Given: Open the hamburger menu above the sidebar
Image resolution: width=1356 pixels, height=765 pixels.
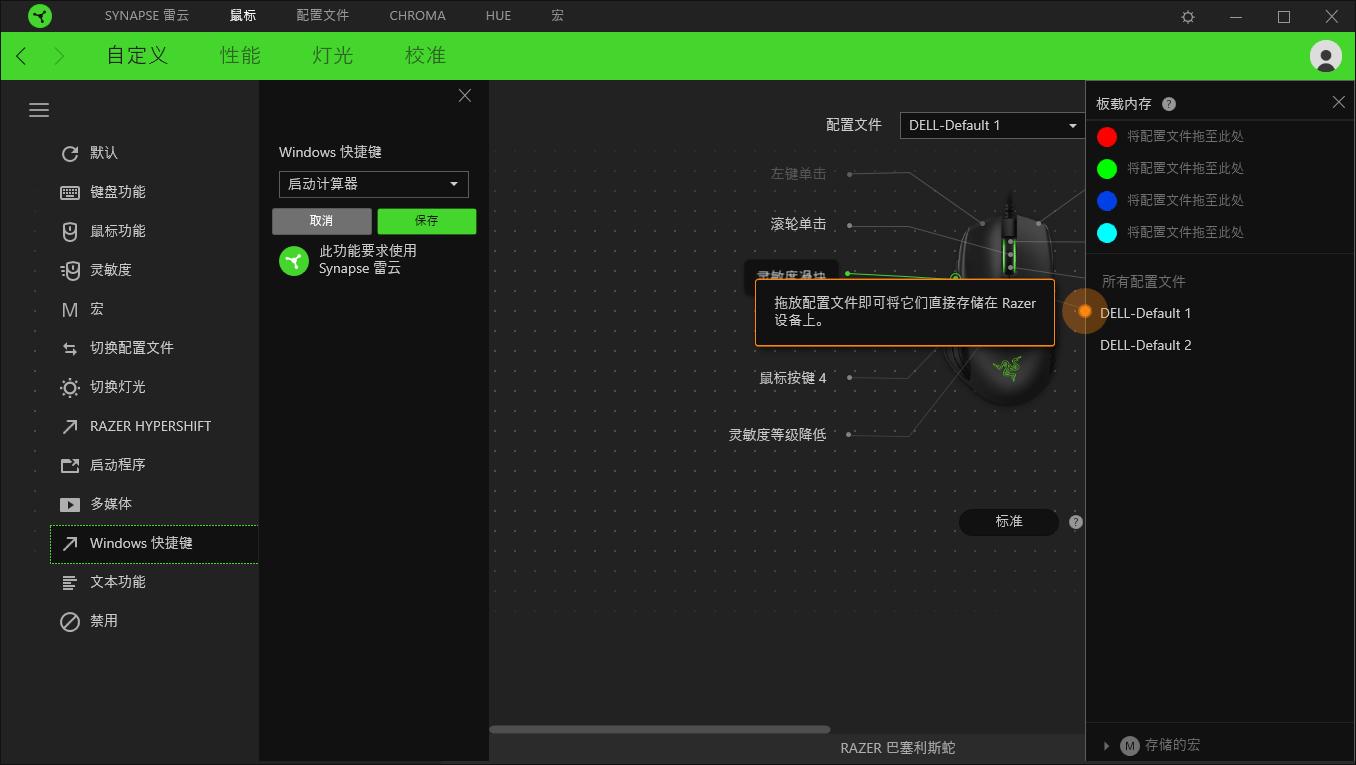Looking at the screenshot, I should [39, 110].
